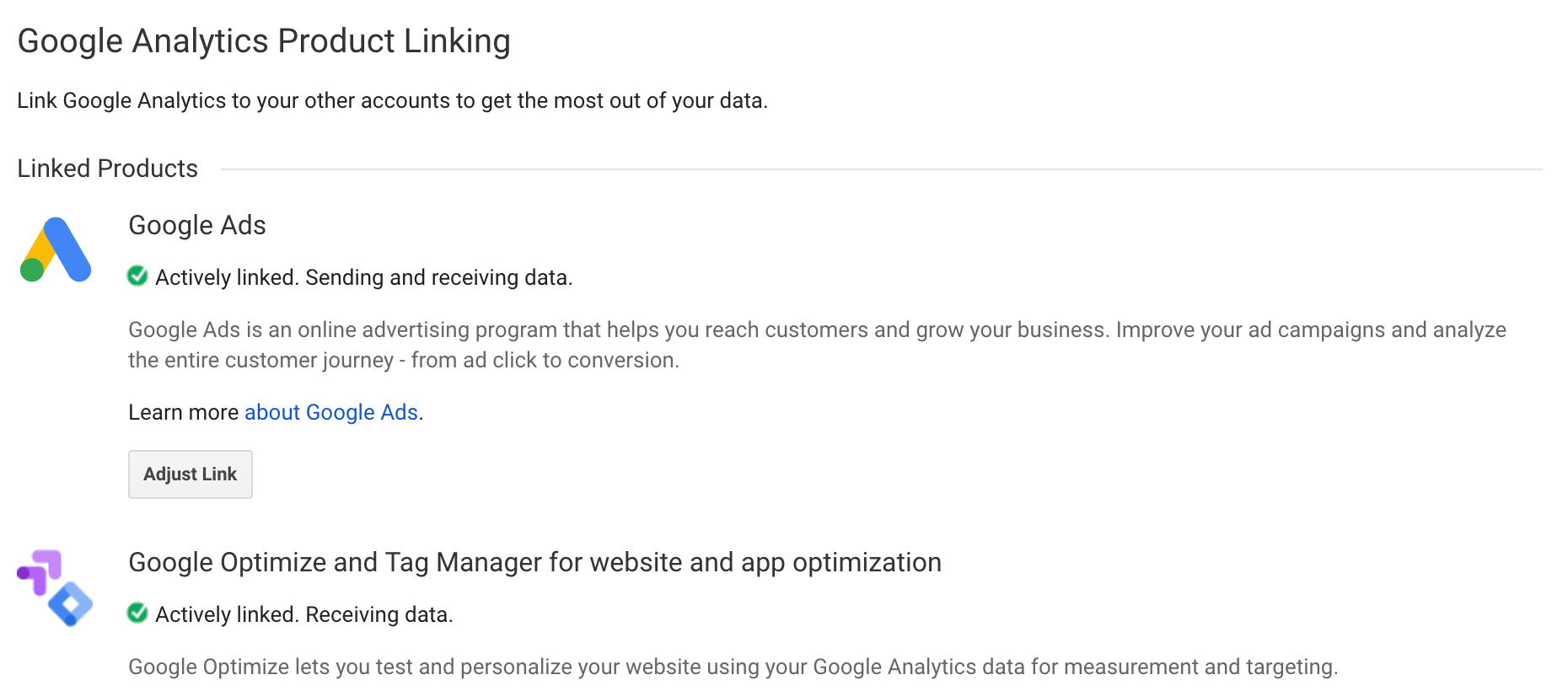Click the green dot of Google Ads logo
The width and height of the screenshot is (1568, 691).
click(32, 270)
